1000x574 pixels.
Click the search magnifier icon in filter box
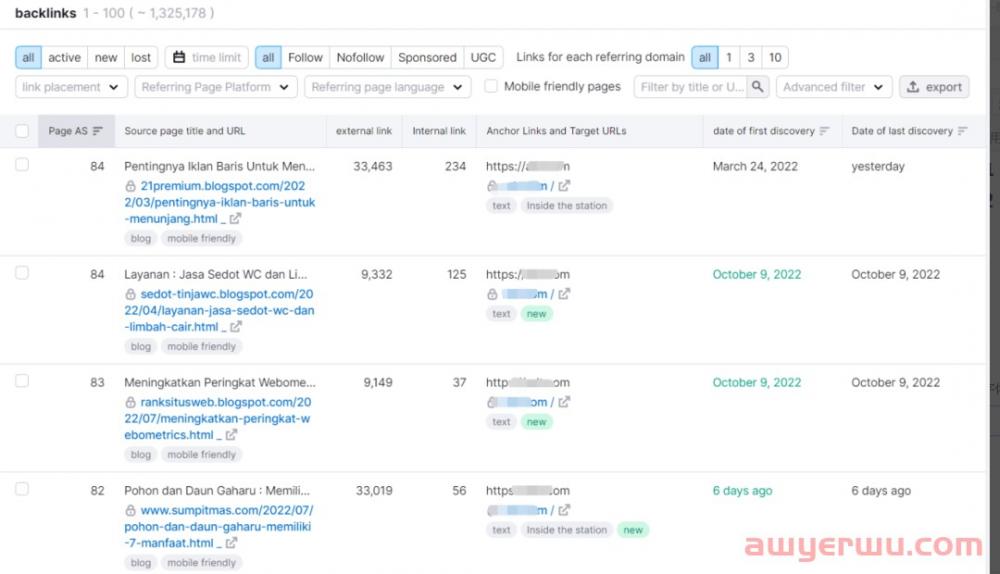coord(758,87)
